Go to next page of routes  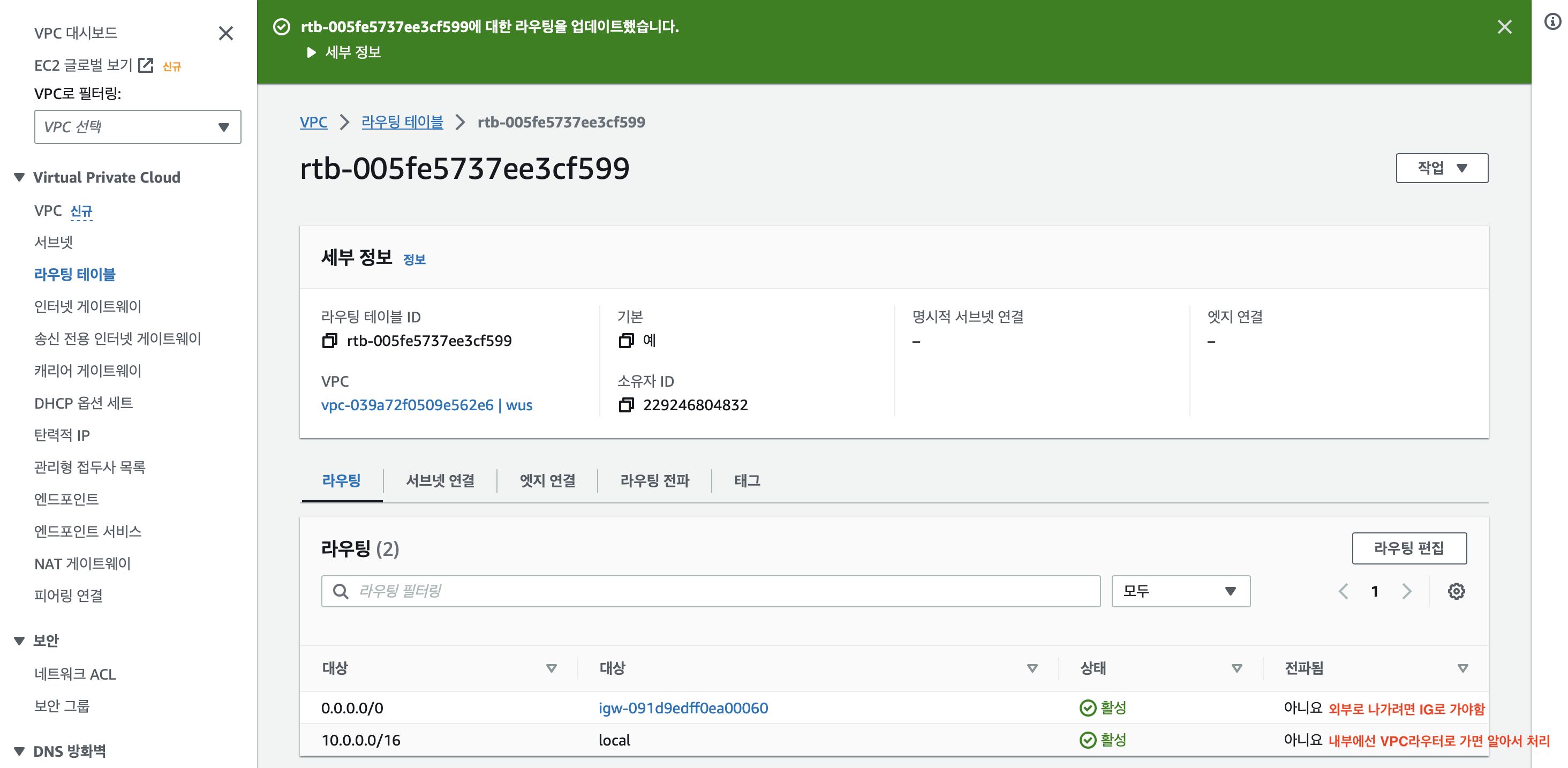pyautogui.click(x=1406, y=591)
